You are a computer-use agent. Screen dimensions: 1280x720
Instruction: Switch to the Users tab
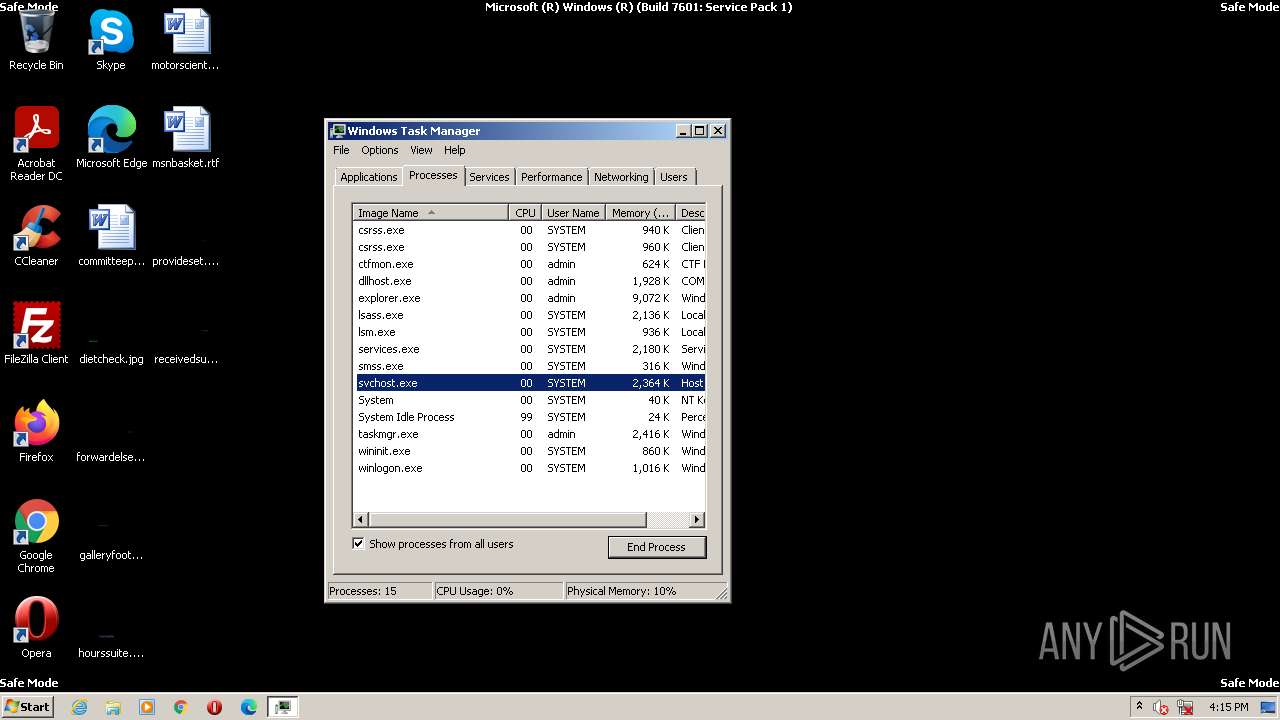point(674,177)
